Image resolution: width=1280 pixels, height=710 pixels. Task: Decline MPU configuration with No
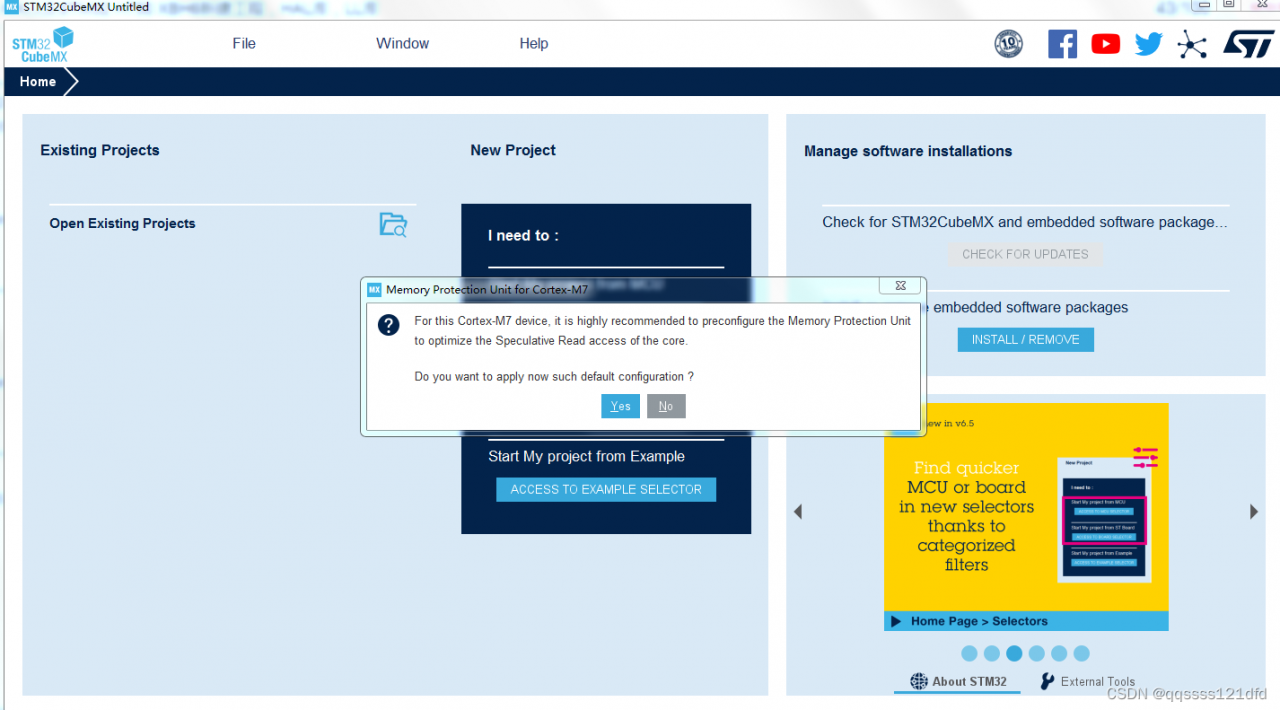[666, 406]
